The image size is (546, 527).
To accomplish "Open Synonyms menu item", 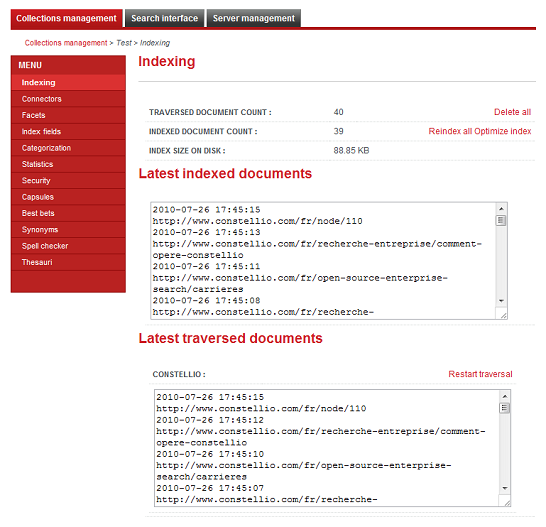I will (x=68, y=230).
